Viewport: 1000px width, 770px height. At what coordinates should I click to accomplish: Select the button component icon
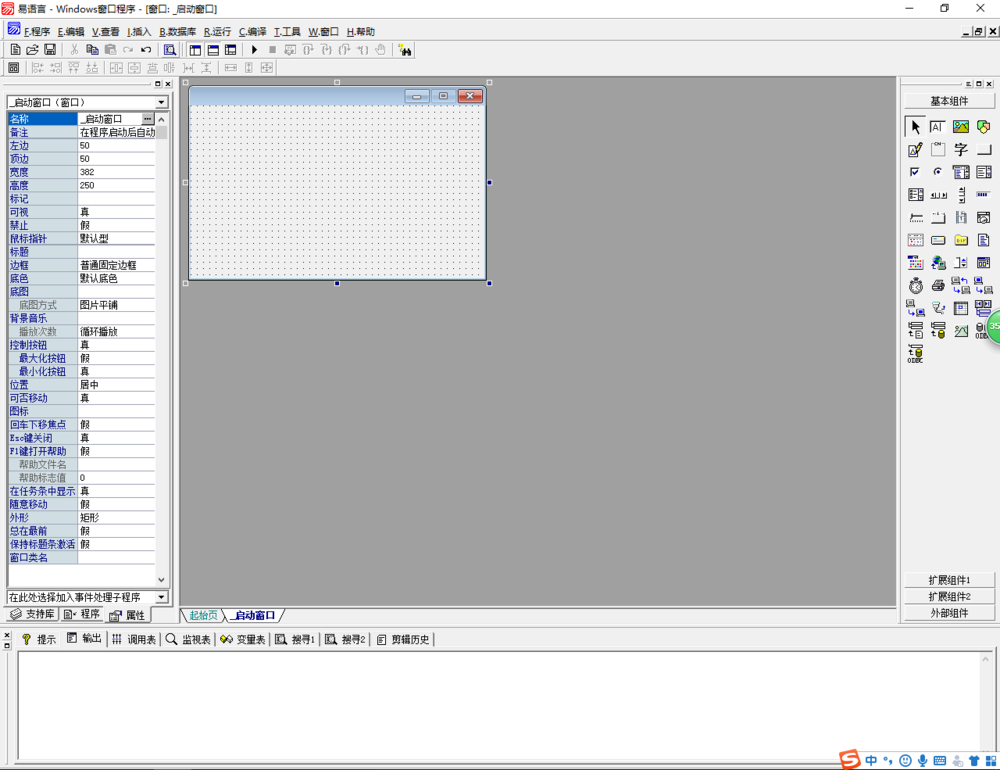(x=983, y=150)
